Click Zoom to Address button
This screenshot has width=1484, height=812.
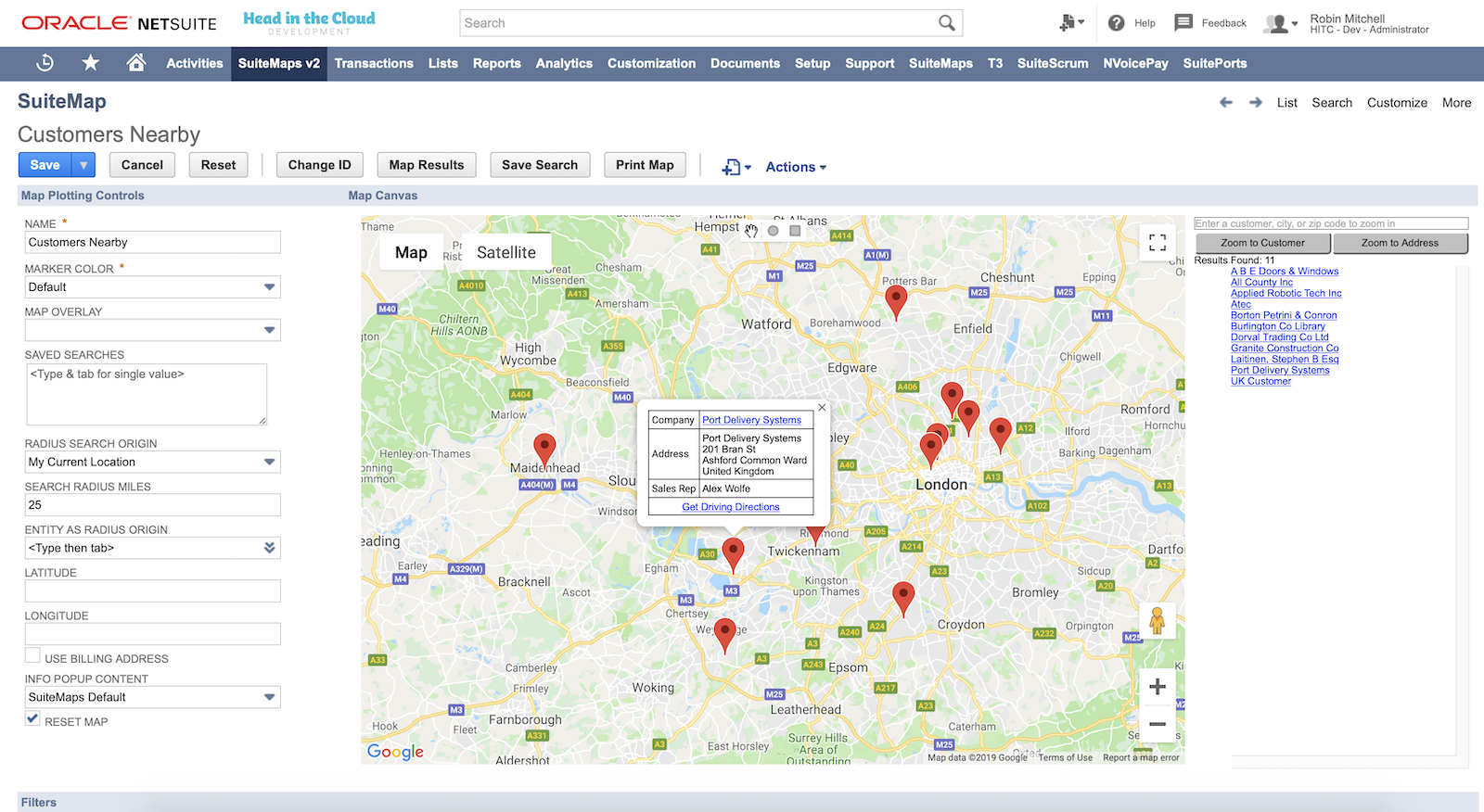point(1400,243)
